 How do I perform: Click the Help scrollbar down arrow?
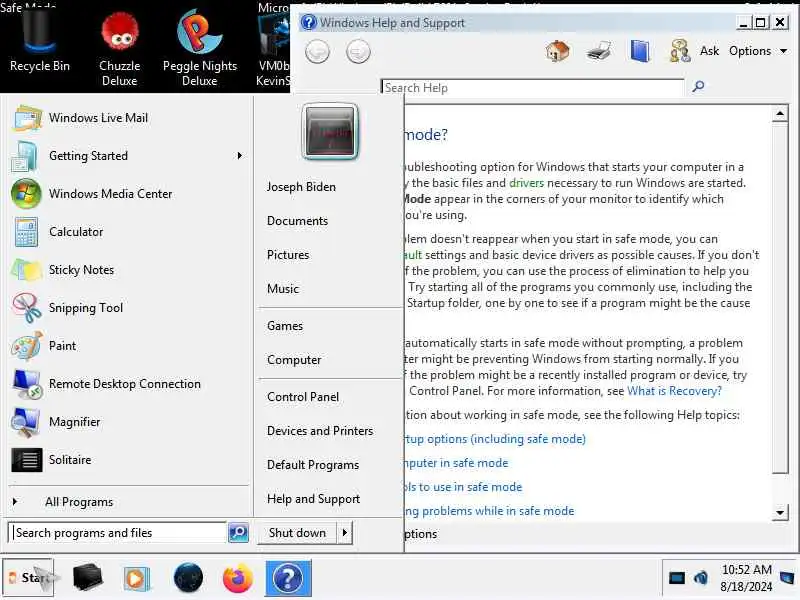coord(780,513)
